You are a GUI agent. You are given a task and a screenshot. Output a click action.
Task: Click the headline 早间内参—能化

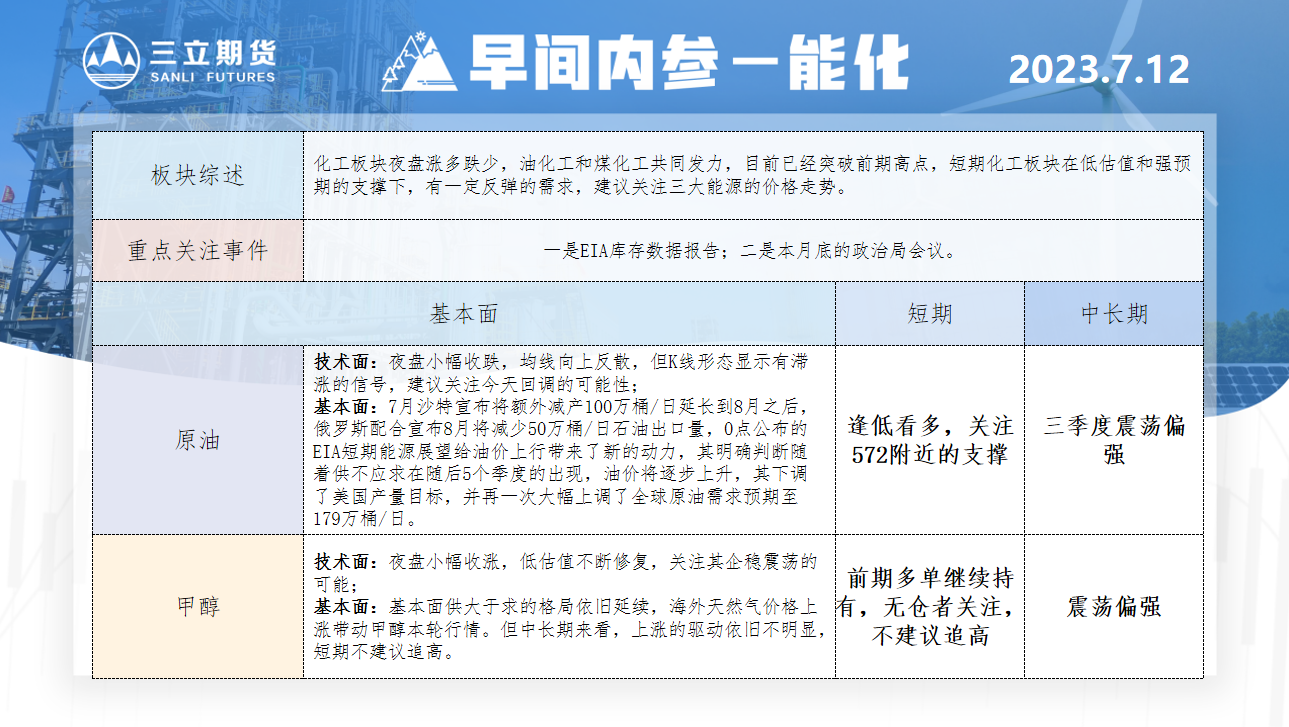[689, 63]
